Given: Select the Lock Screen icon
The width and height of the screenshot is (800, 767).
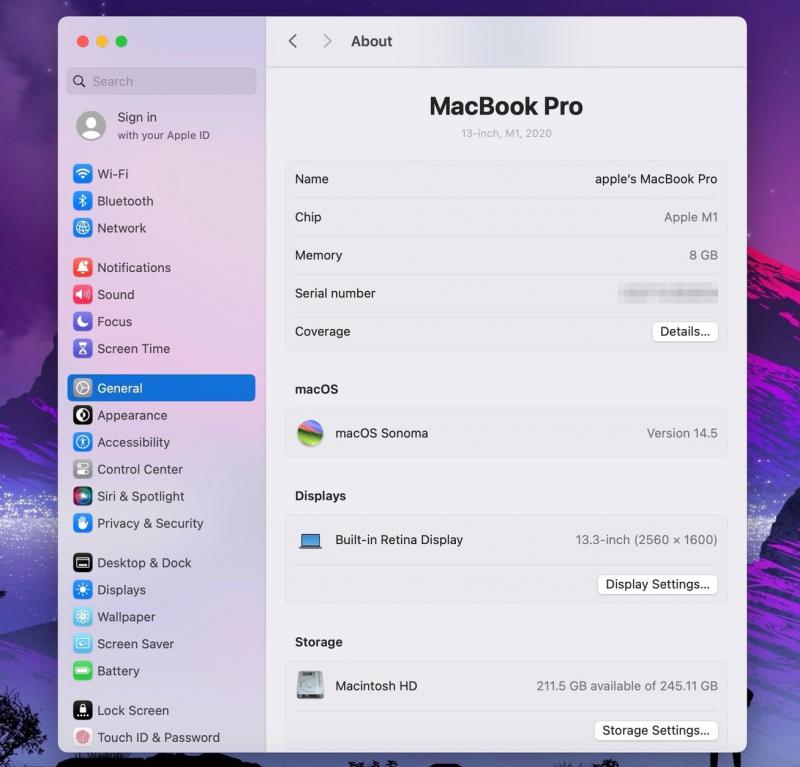Looking at the screenshot, I should click(x=83, y=710).
